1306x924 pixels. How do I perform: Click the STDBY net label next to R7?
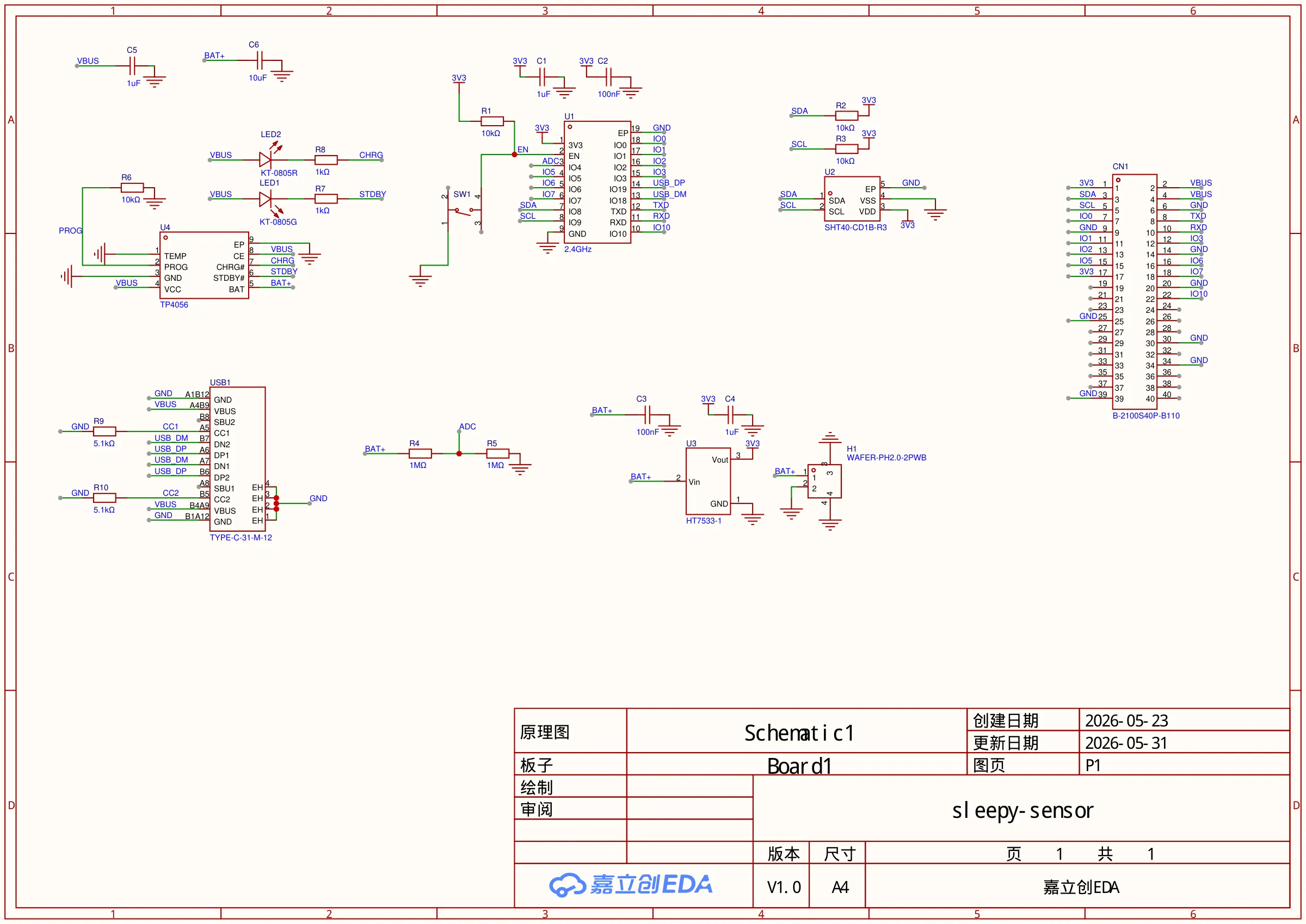point(373,194)
